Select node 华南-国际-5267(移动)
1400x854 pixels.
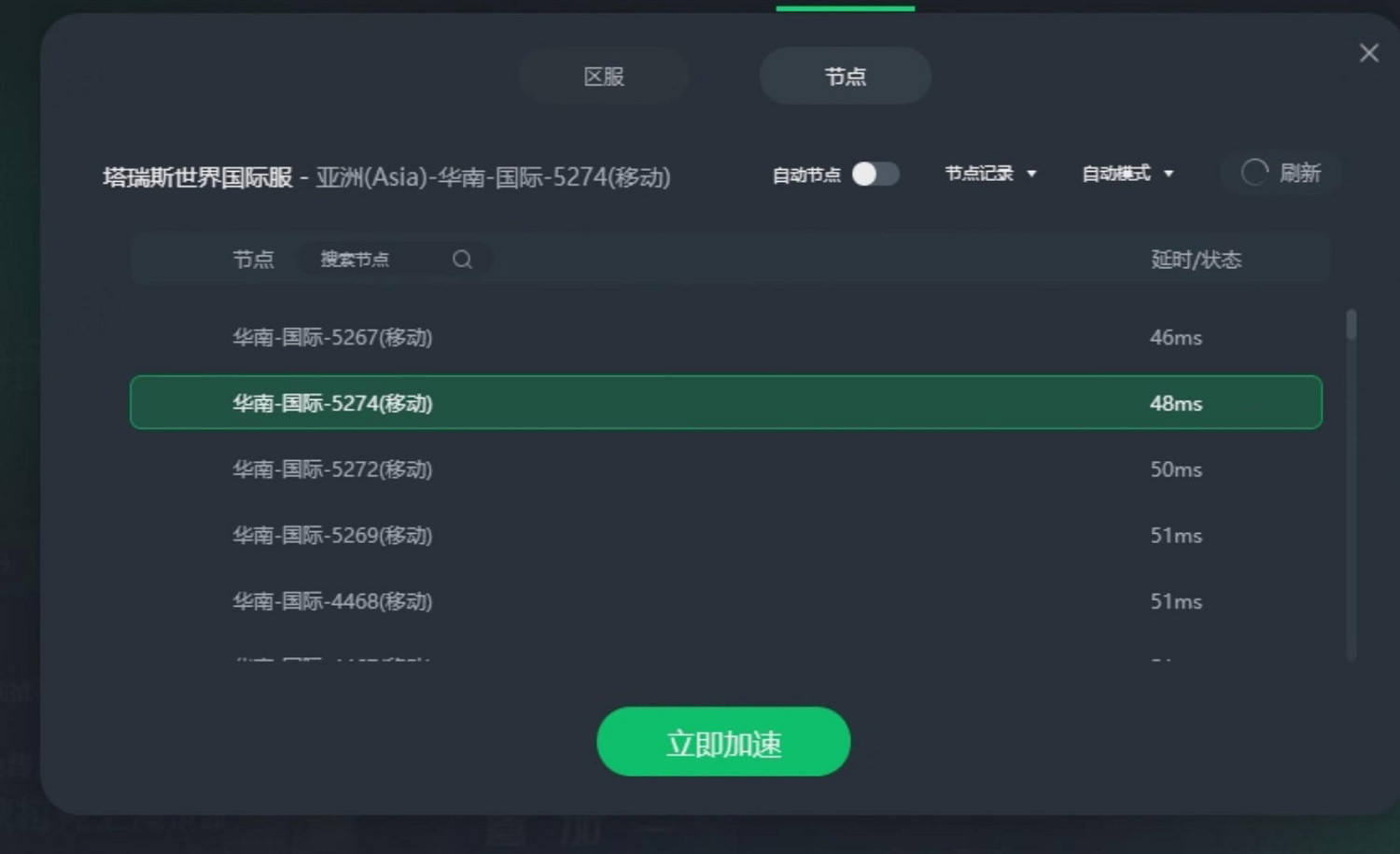tap(726, 337)
